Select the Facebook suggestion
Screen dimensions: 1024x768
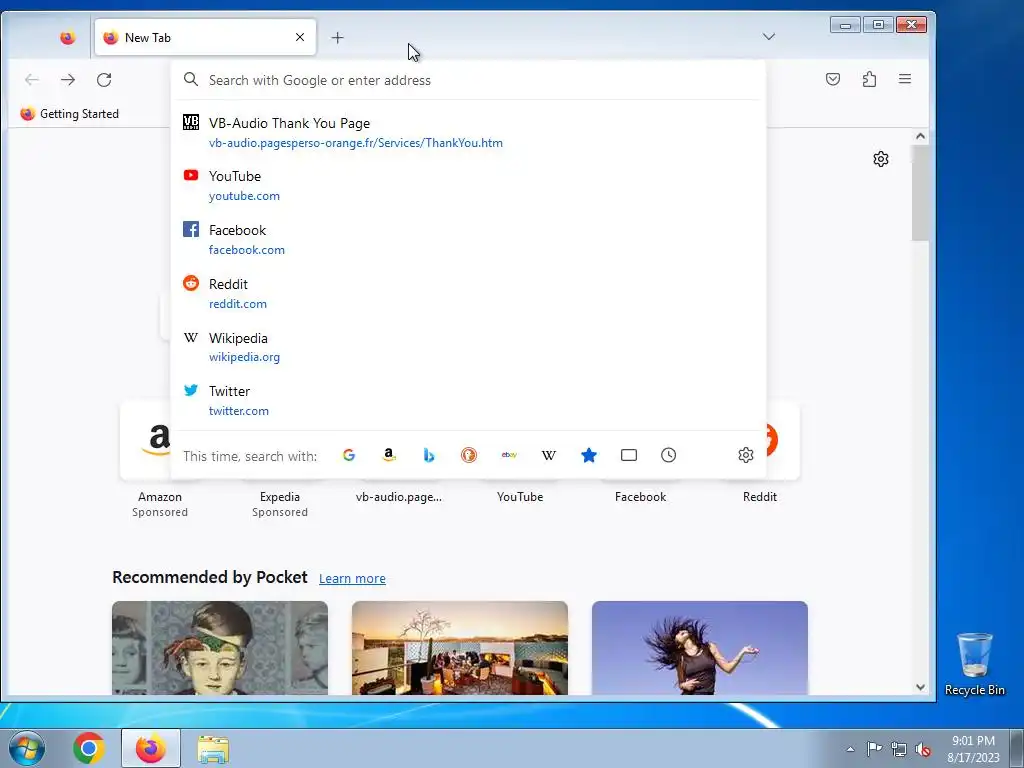point(468,240)
